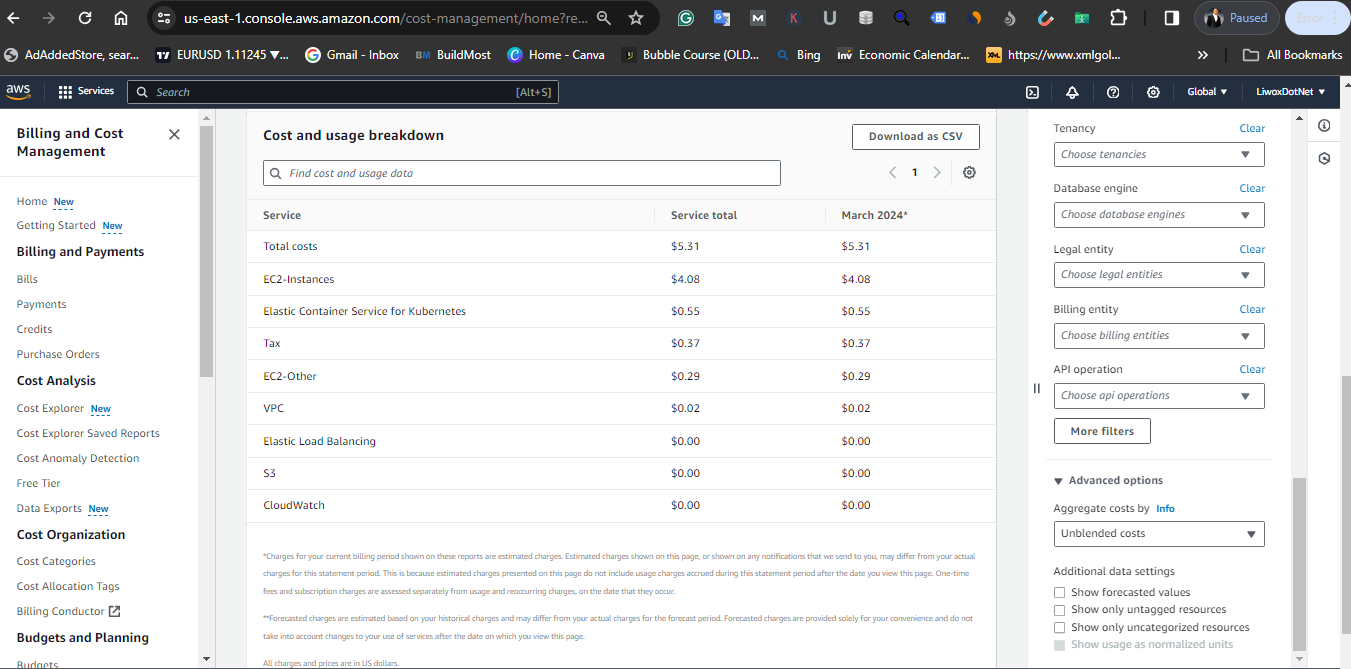The height and width of the screenshot is (669, 1351).
Task: Open the AWS Services grid menu
Action: (86, 92)
